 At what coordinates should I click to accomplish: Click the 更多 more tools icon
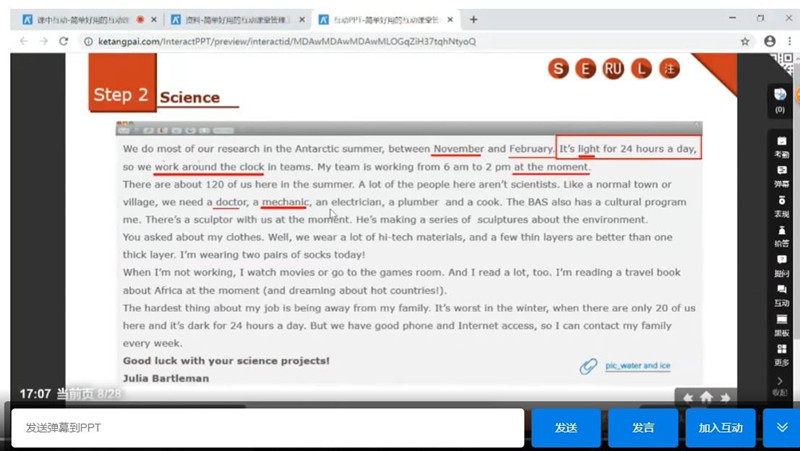(780, 352)
